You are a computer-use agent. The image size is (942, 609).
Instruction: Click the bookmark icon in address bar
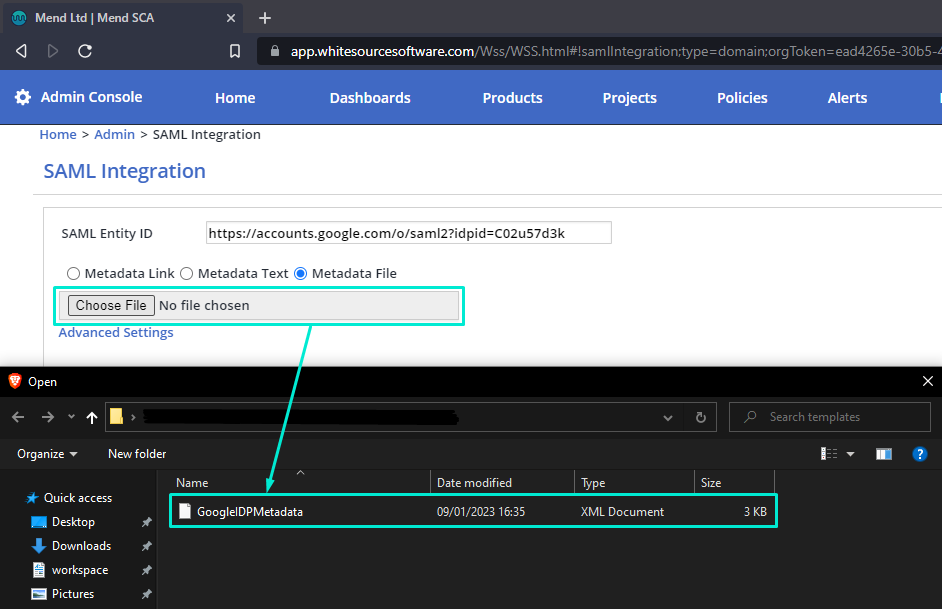(x=235, y=51)
